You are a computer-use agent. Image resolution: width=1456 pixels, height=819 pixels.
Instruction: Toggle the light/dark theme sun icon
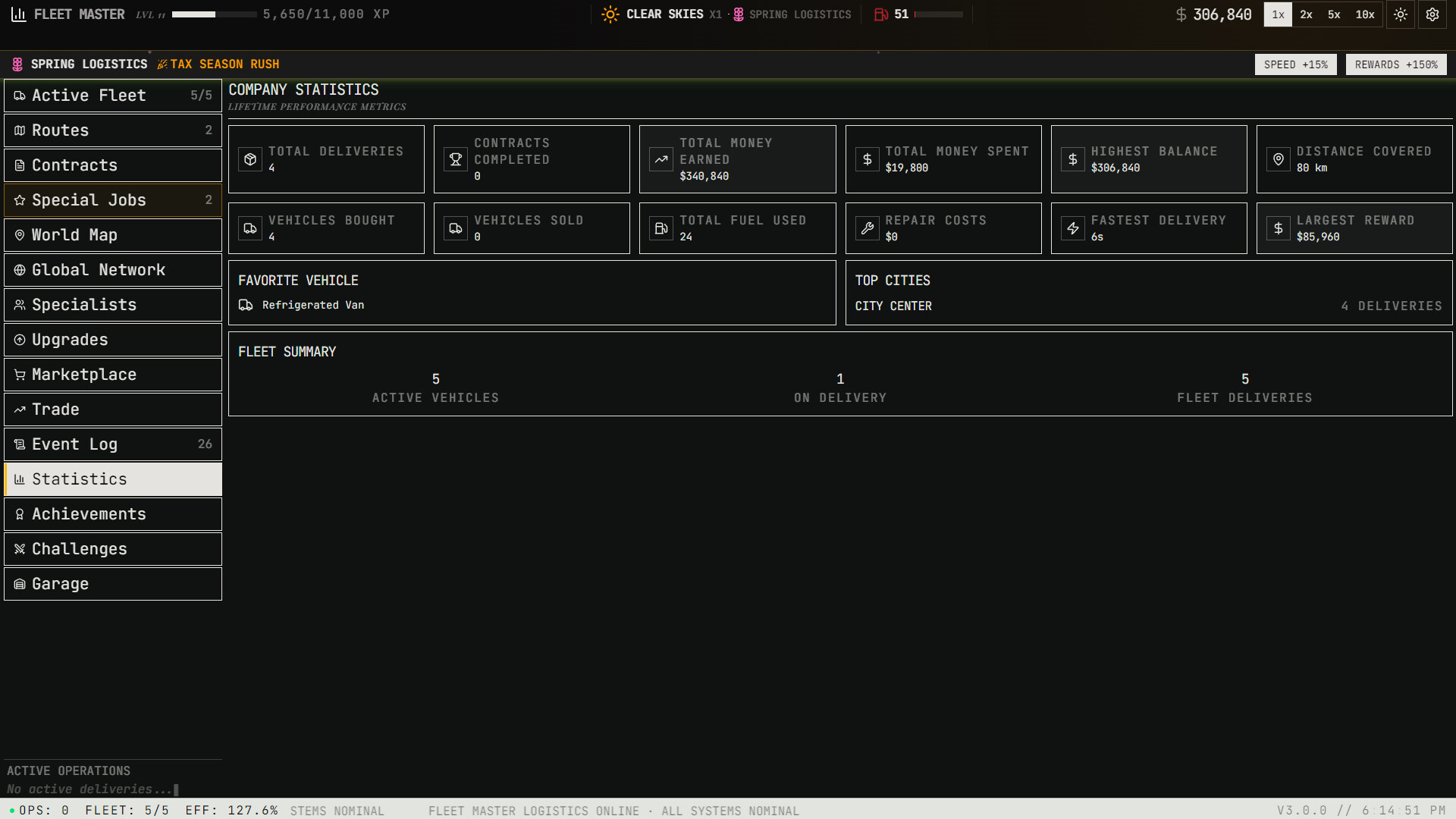1400,14
